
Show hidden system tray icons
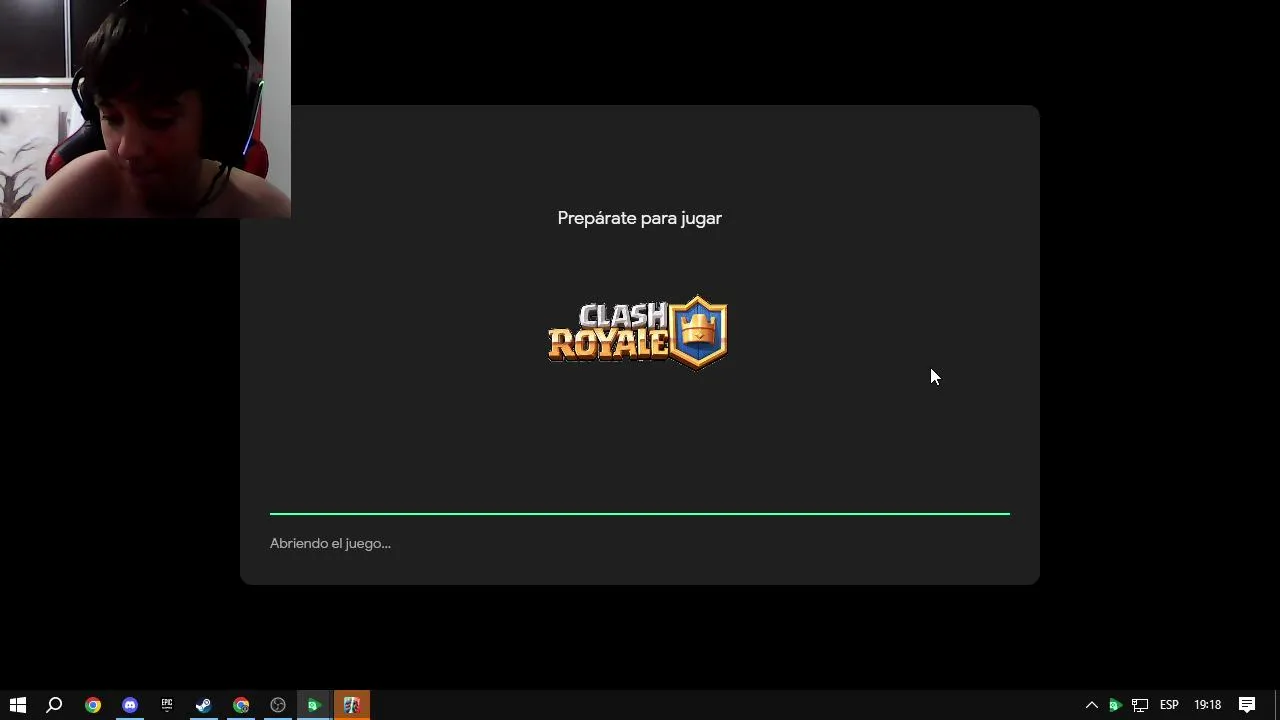pos(1092,705)
